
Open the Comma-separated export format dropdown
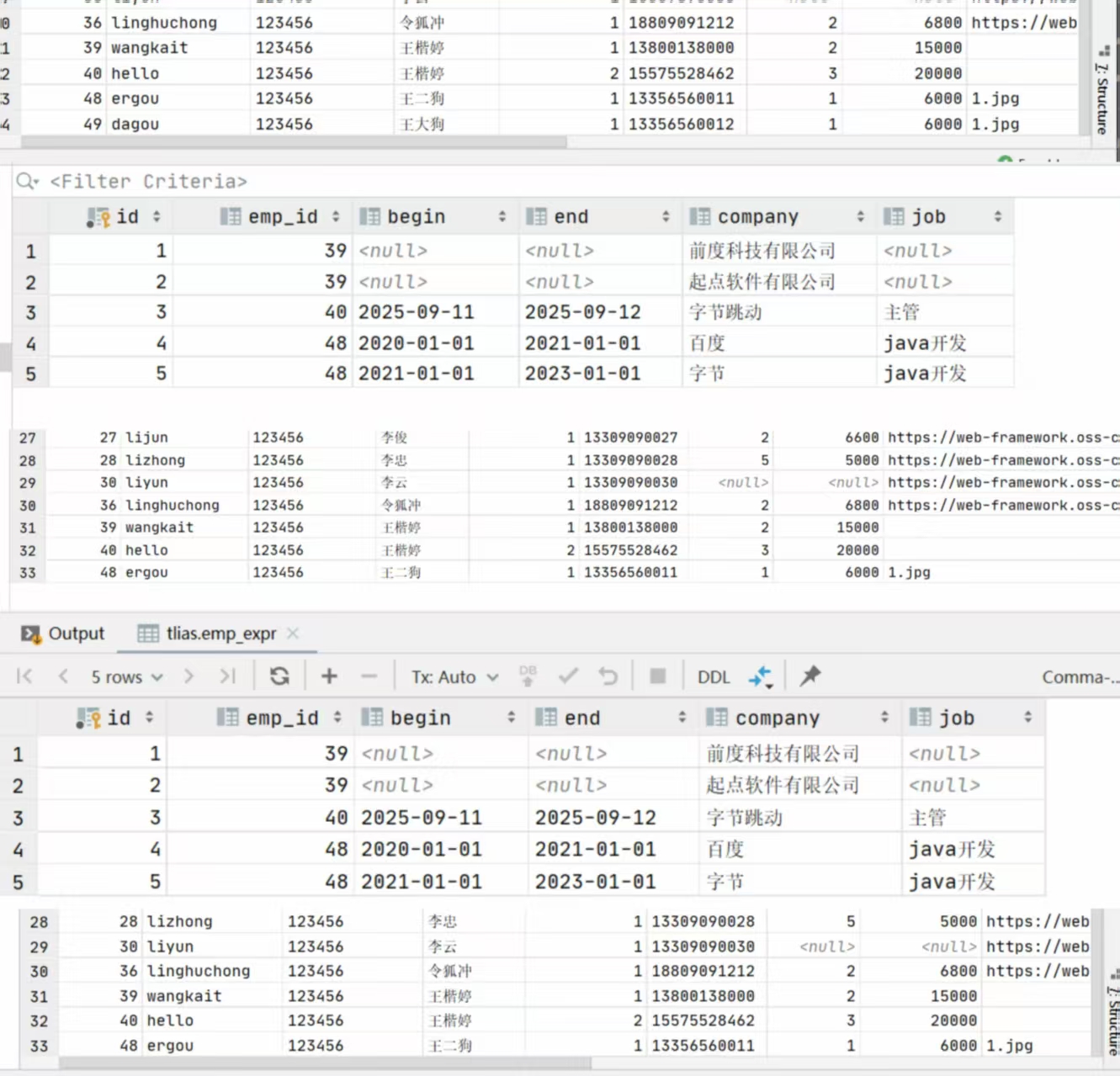pos(1080,677)
